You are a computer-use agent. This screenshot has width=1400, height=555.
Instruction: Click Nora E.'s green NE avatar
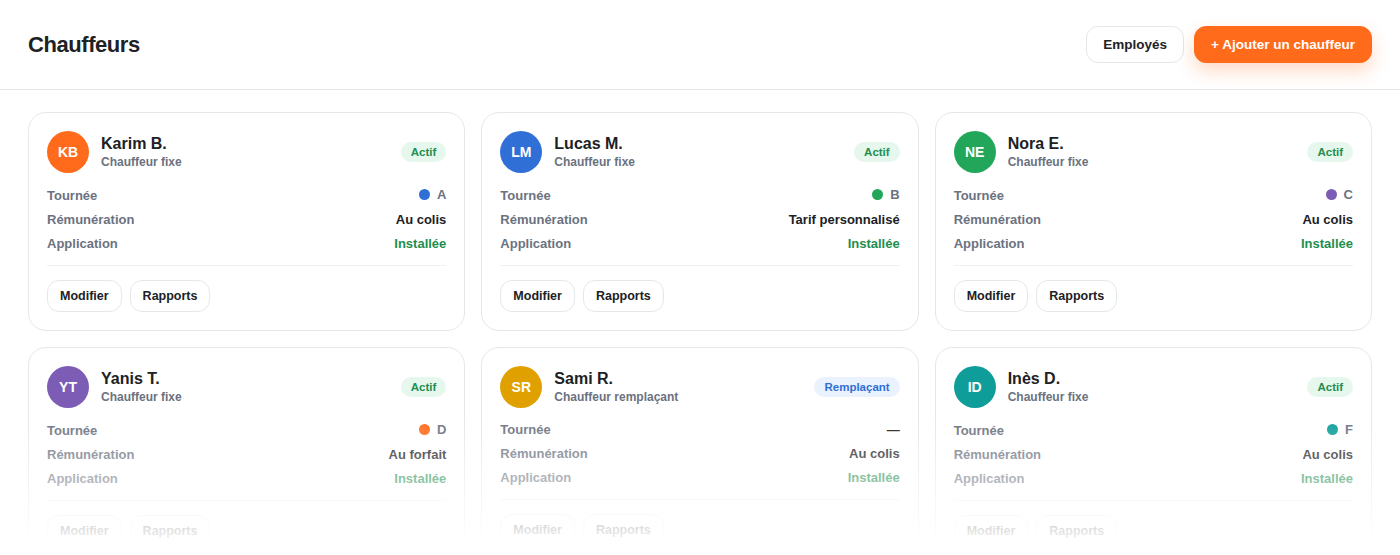pos(975,152)
